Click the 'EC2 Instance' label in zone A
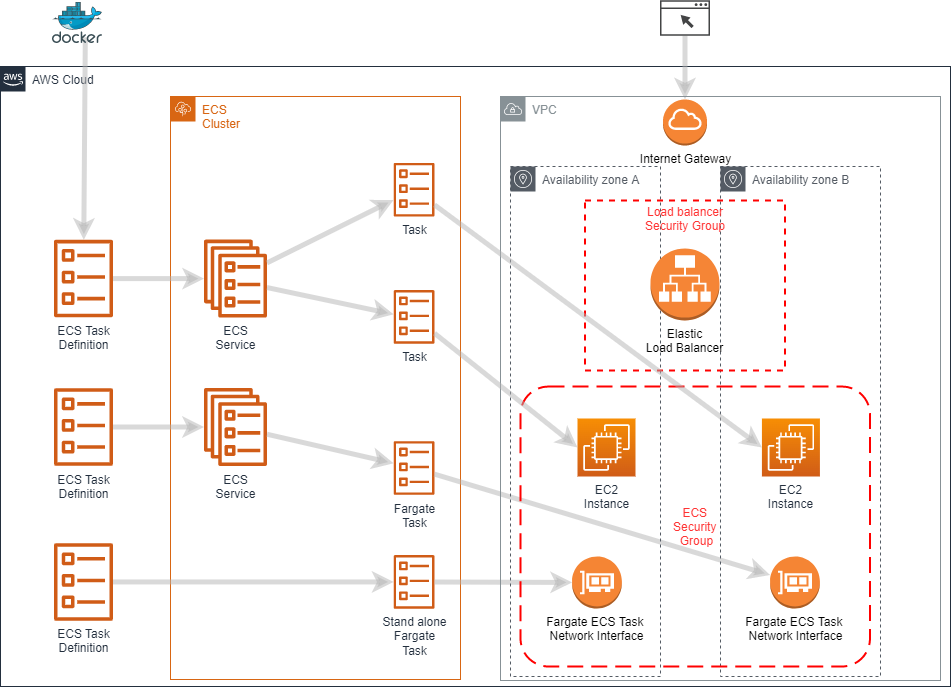 [x=607, y=497]
